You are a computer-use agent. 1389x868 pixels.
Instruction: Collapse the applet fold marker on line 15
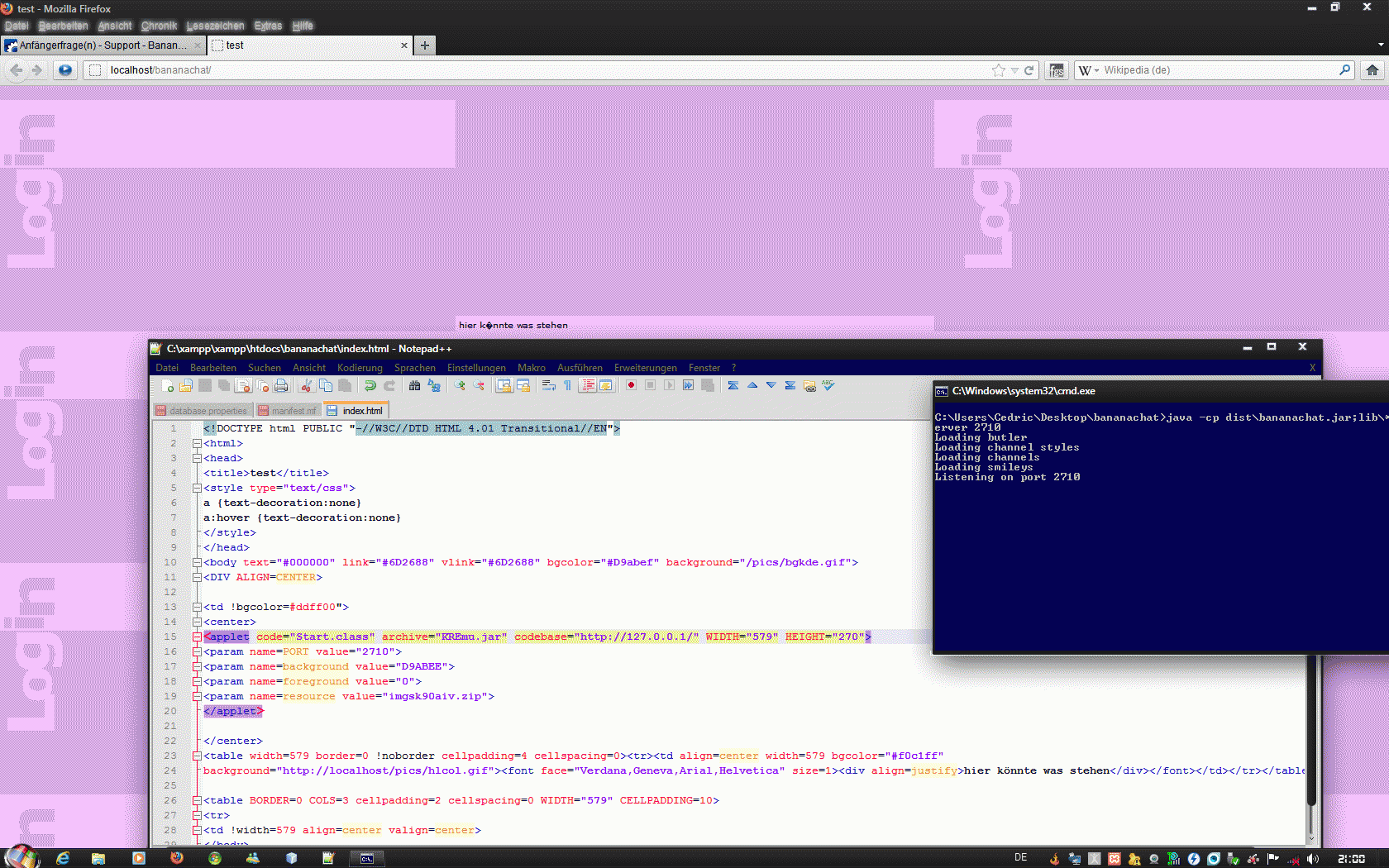click(x=197, y=637)
